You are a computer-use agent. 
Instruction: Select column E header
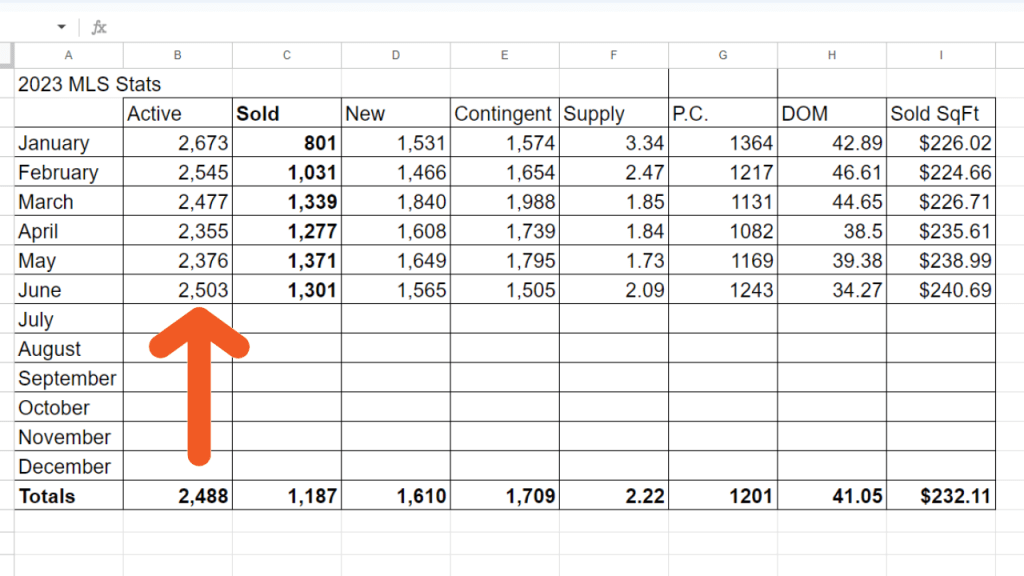[x=504, y=55]
